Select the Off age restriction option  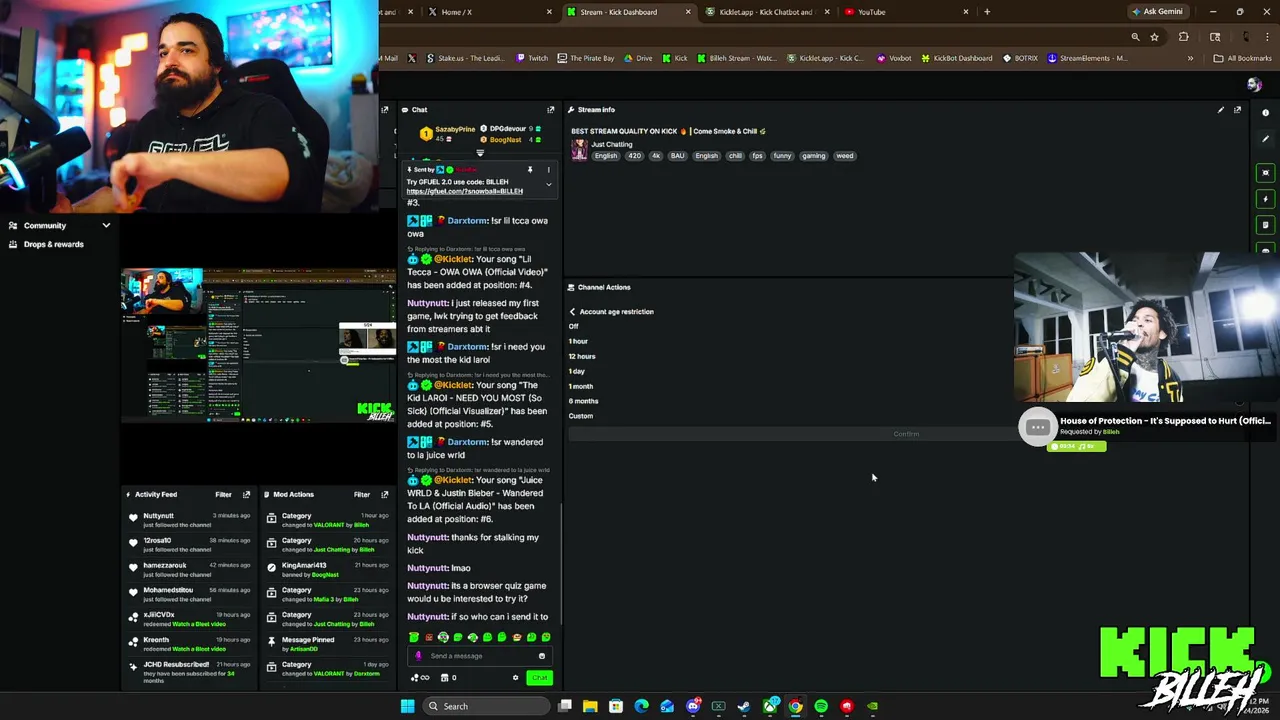point(574,326)
